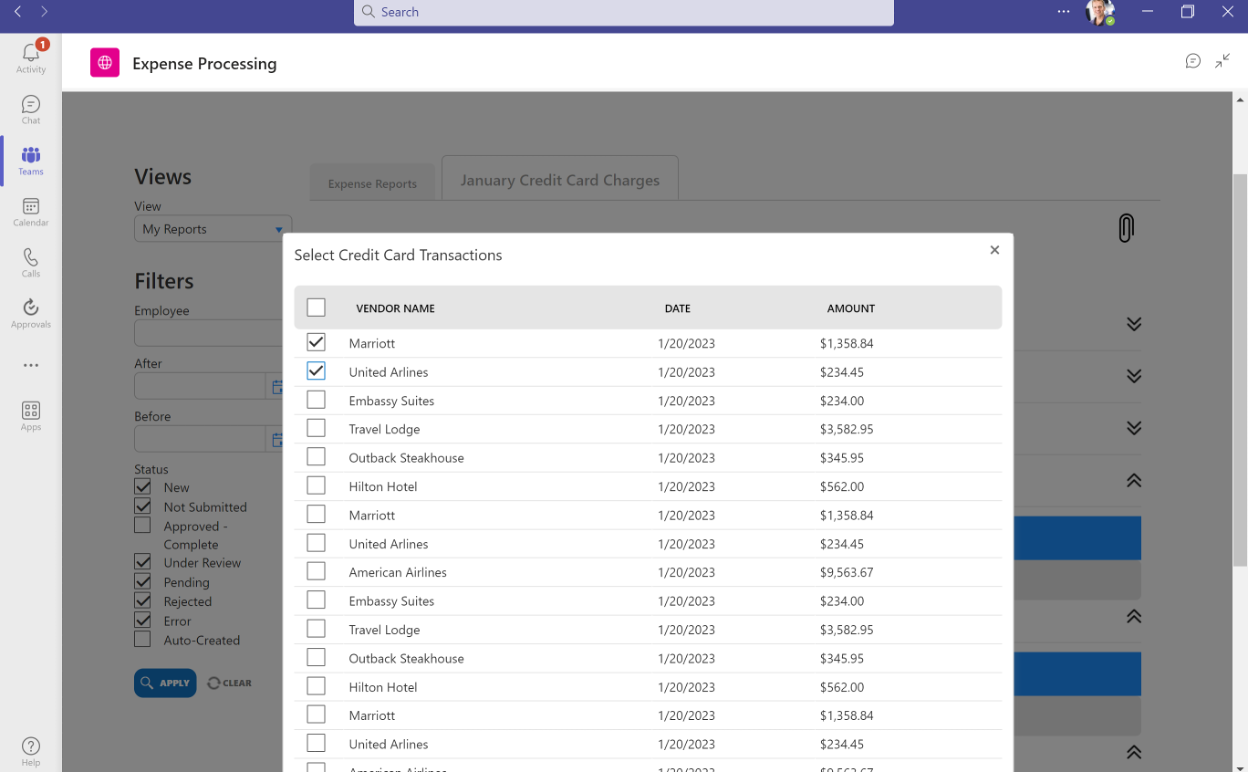Viewport: 1248px width, 776px height.
Task: Show more apps ellipsis in sidebar
Action: [31, 365]
